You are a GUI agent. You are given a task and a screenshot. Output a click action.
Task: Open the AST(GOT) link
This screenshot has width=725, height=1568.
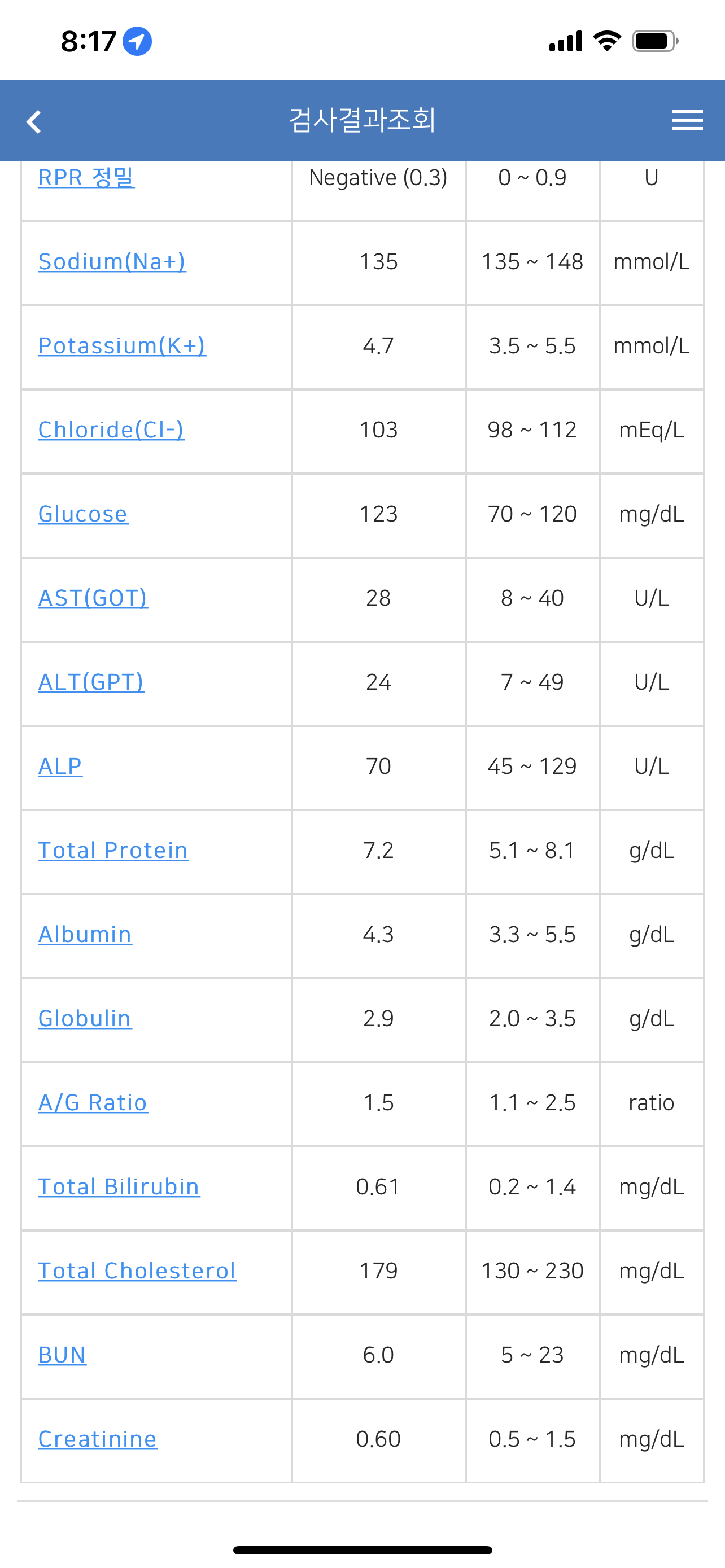(x=93, y=598)
